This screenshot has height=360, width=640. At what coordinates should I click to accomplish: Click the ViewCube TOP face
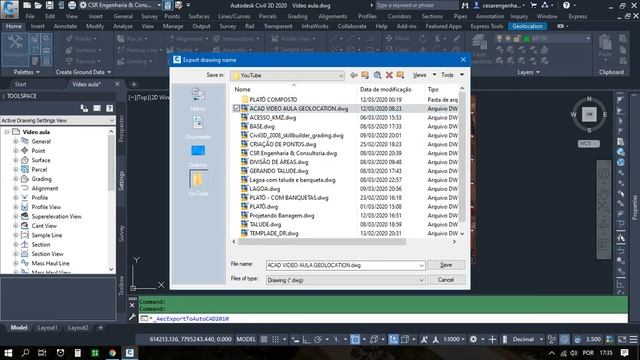pyautogui.click(x=589, y=115)
